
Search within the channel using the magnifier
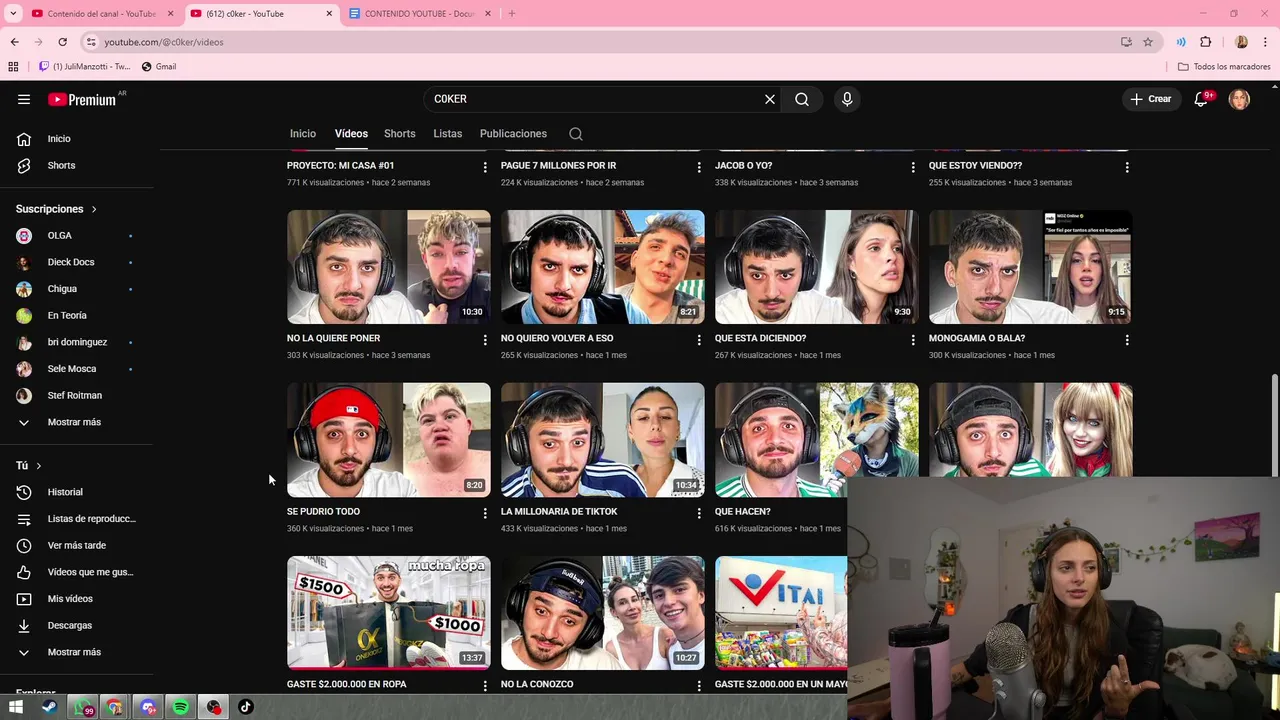576,134
